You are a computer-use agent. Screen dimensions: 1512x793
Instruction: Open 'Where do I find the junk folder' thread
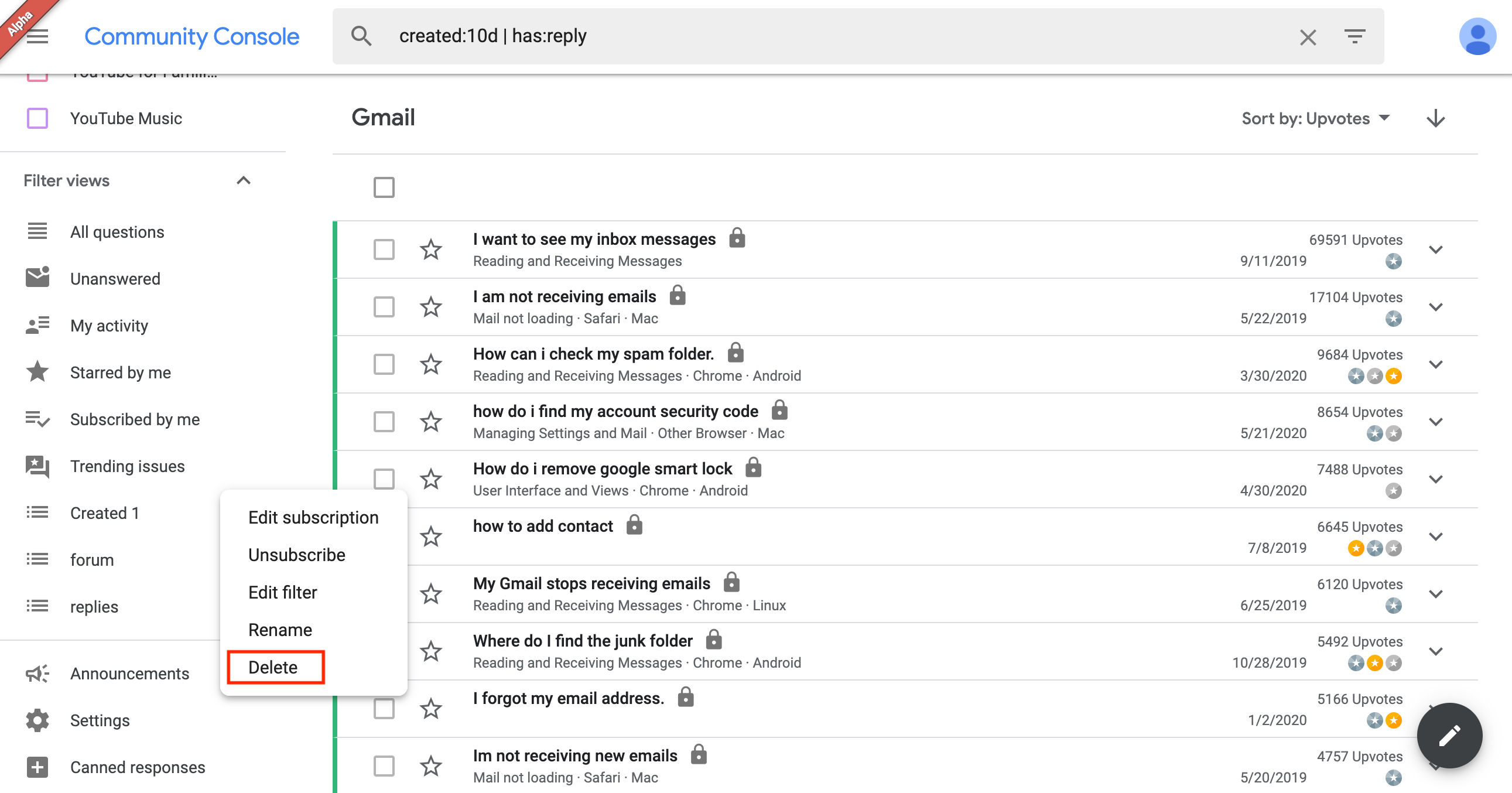click(x=582, y=641)
